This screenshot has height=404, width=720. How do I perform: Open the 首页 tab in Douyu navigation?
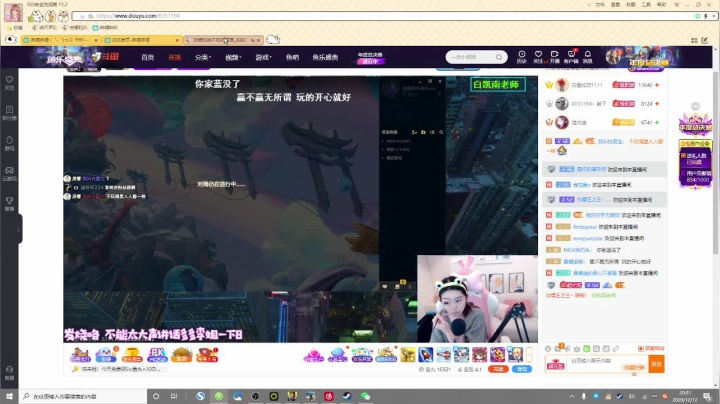147,57
